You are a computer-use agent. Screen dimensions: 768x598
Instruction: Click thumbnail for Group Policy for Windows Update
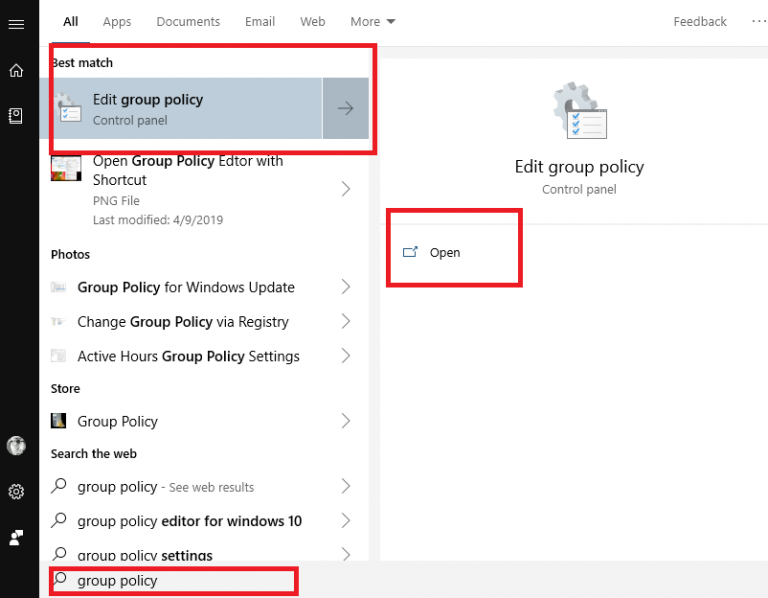(x=58, y=287)
